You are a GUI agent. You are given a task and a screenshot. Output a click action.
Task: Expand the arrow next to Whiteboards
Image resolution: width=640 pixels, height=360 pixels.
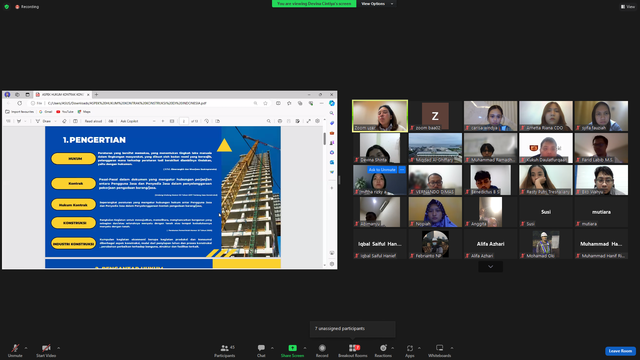coord(452,348)
